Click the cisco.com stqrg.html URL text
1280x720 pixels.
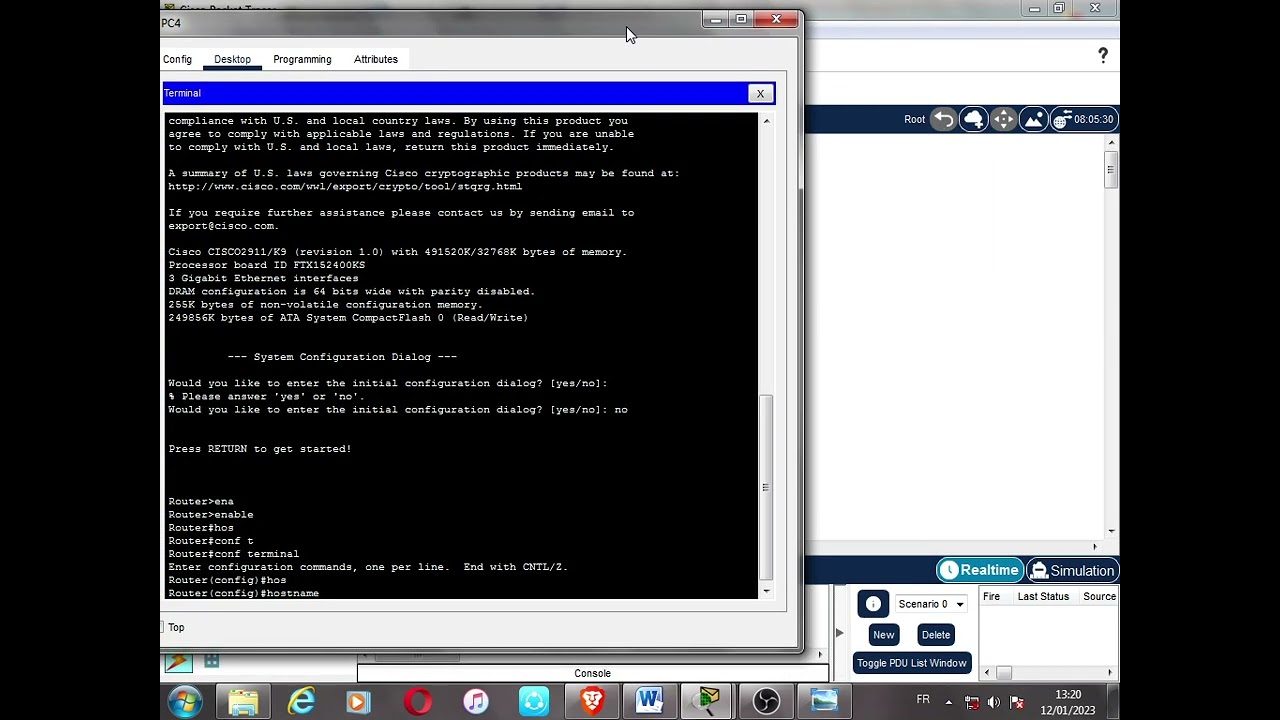tap(345, 186)
